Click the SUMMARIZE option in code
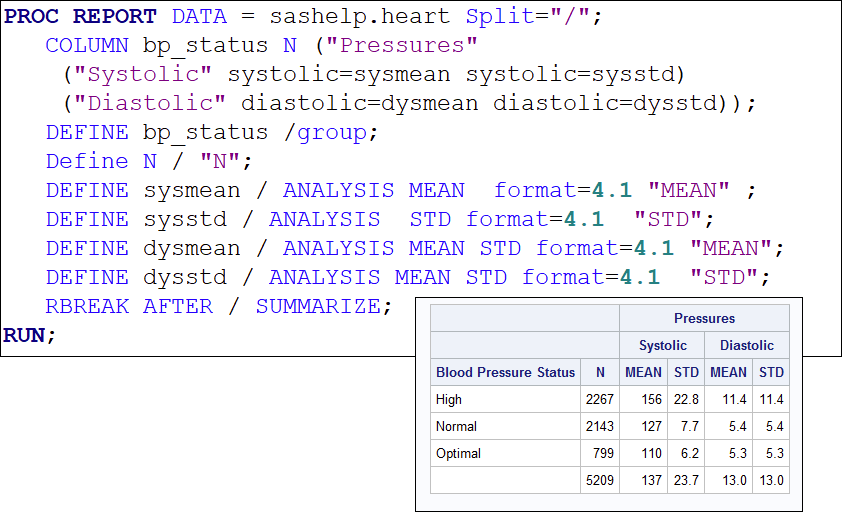This screenshot has width=842, height=512. click(318, 306)
